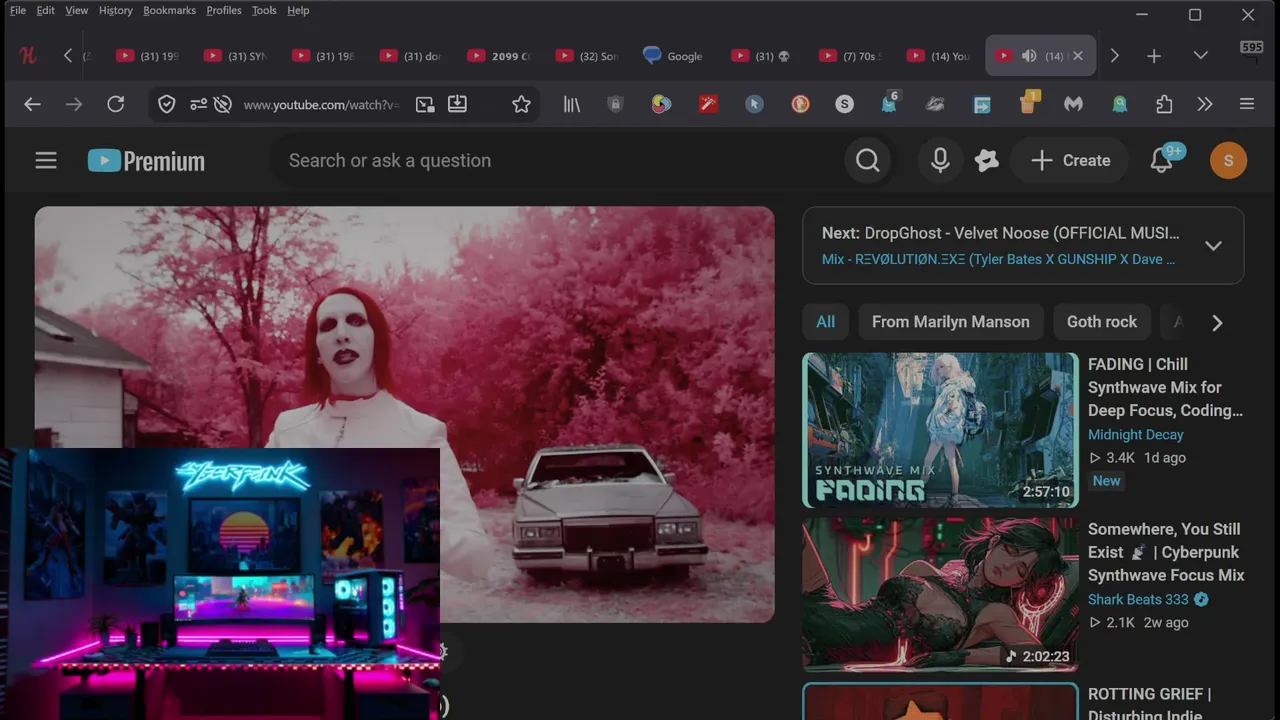Open the RΞVØLUTIØN.ΞXΞ mix link
The width and height of the screenshot is (1280, 720).
998,259
